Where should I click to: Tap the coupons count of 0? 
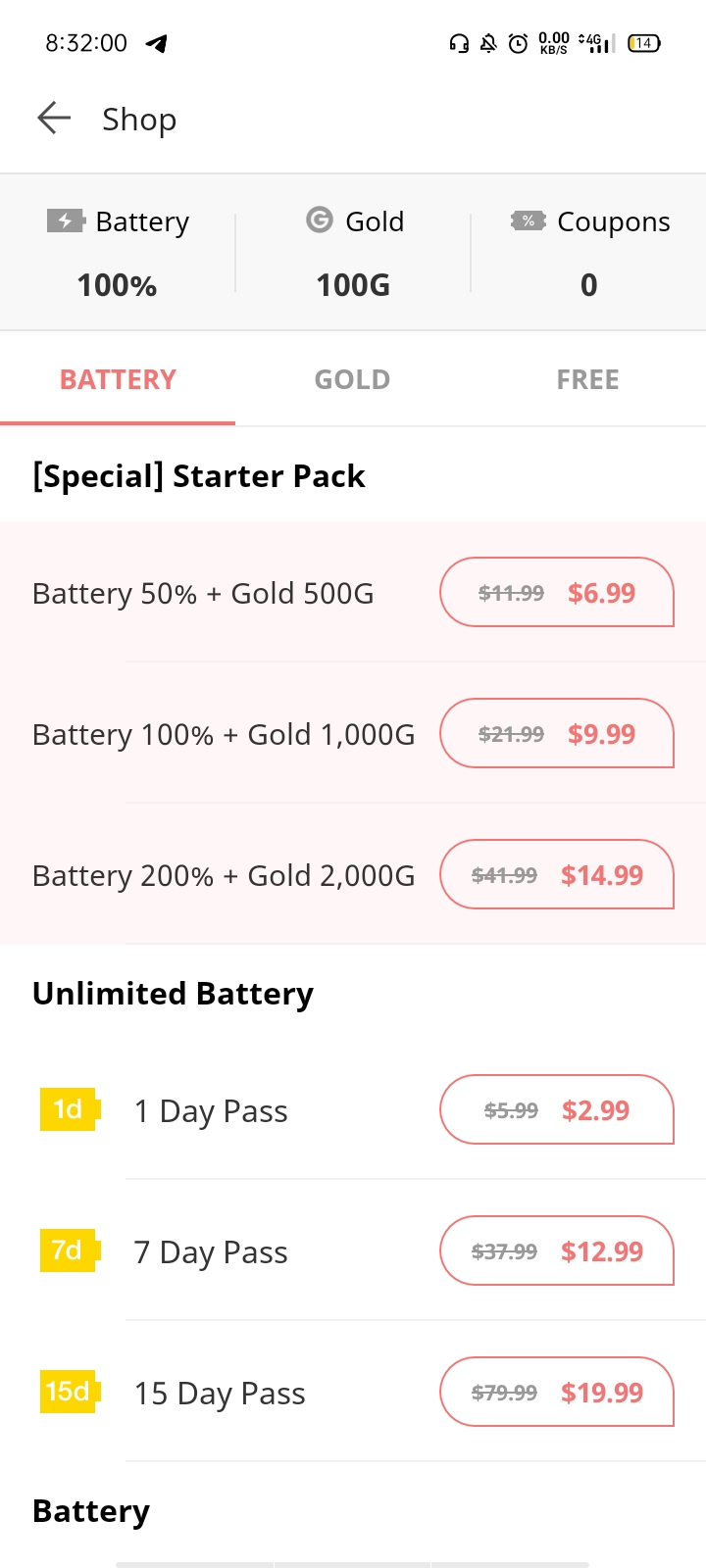tap(588, 285)
